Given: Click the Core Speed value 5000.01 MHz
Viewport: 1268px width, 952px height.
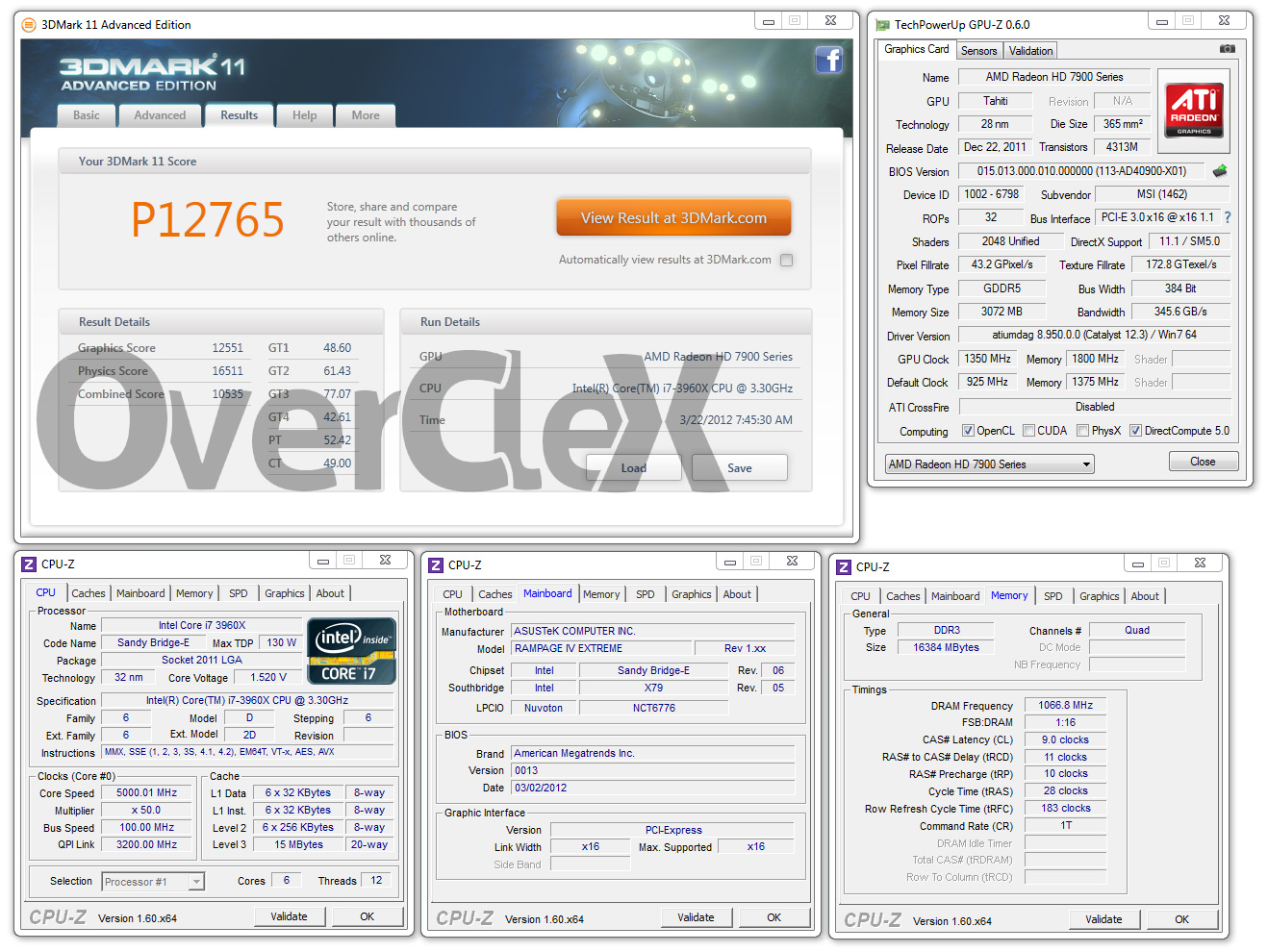Looking at the screenshot, I should click(147, 793).
